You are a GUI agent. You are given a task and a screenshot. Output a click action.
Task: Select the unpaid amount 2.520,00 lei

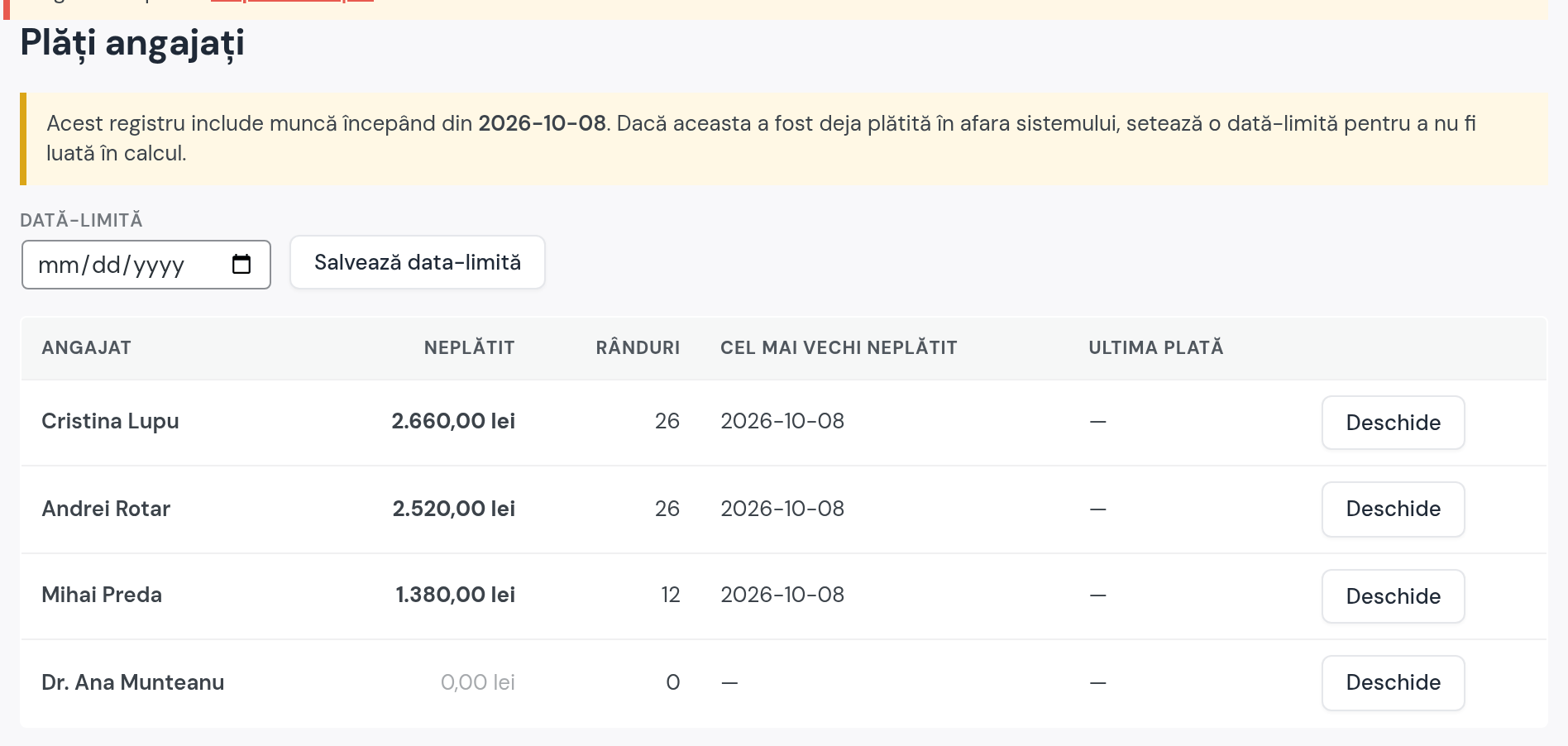[x=454, y=509]
